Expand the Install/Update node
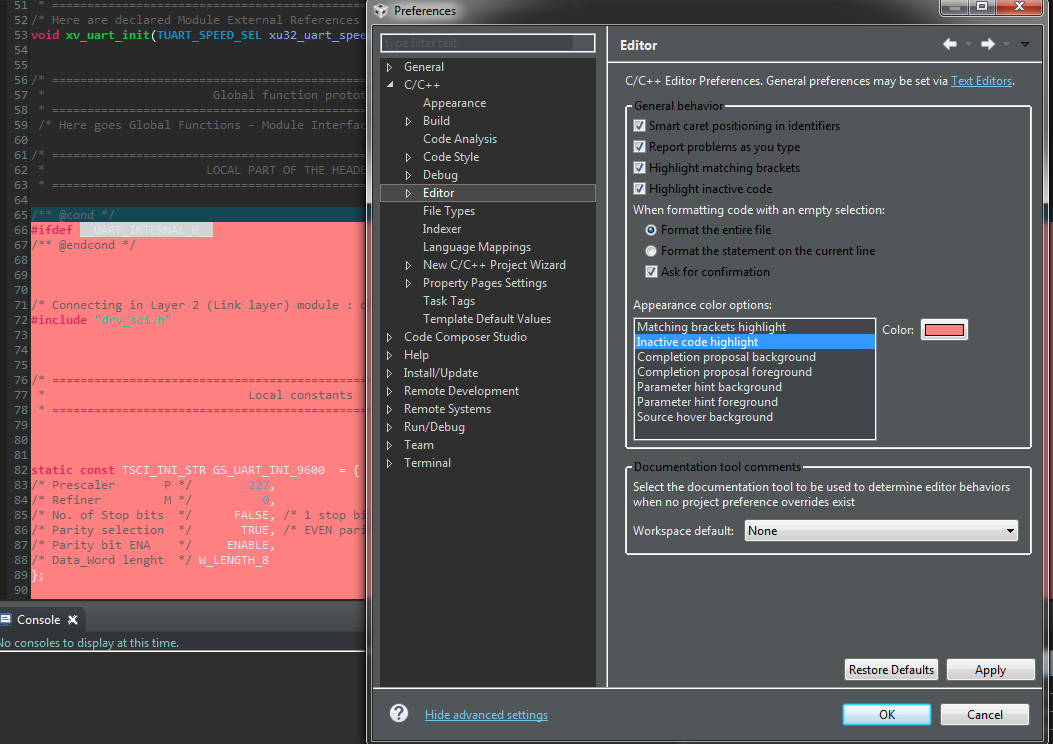 tap(390, 373)
